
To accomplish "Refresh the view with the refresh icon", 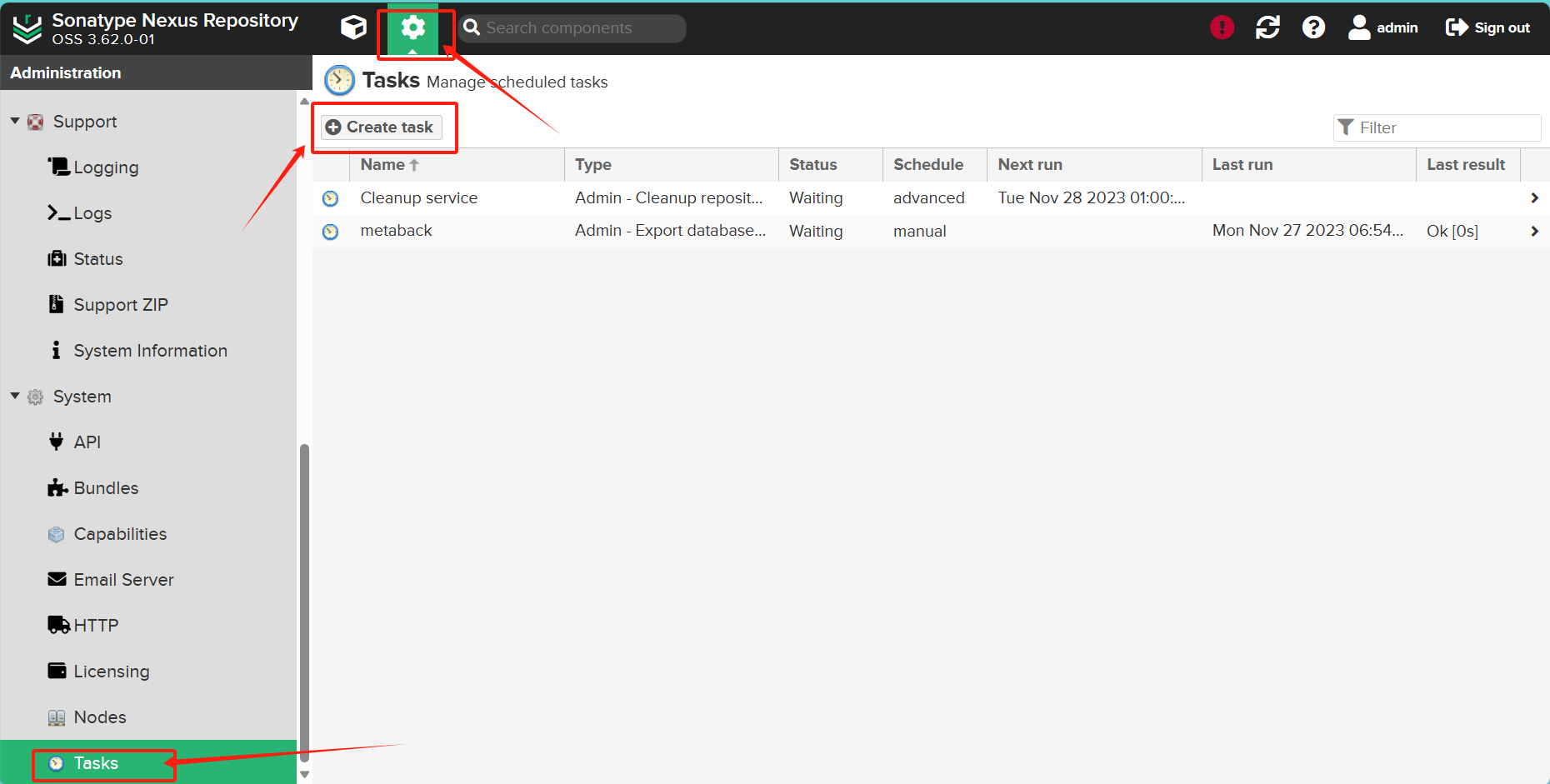I will point(1267,27).
